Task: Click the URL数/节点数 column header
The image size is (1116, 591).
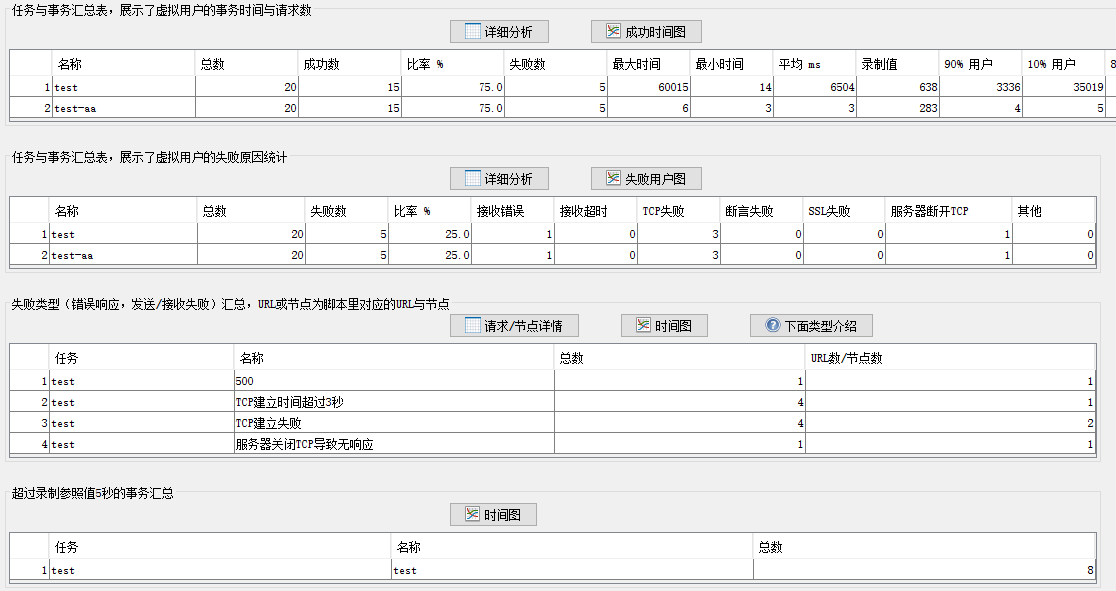Action: click(846, 358)
